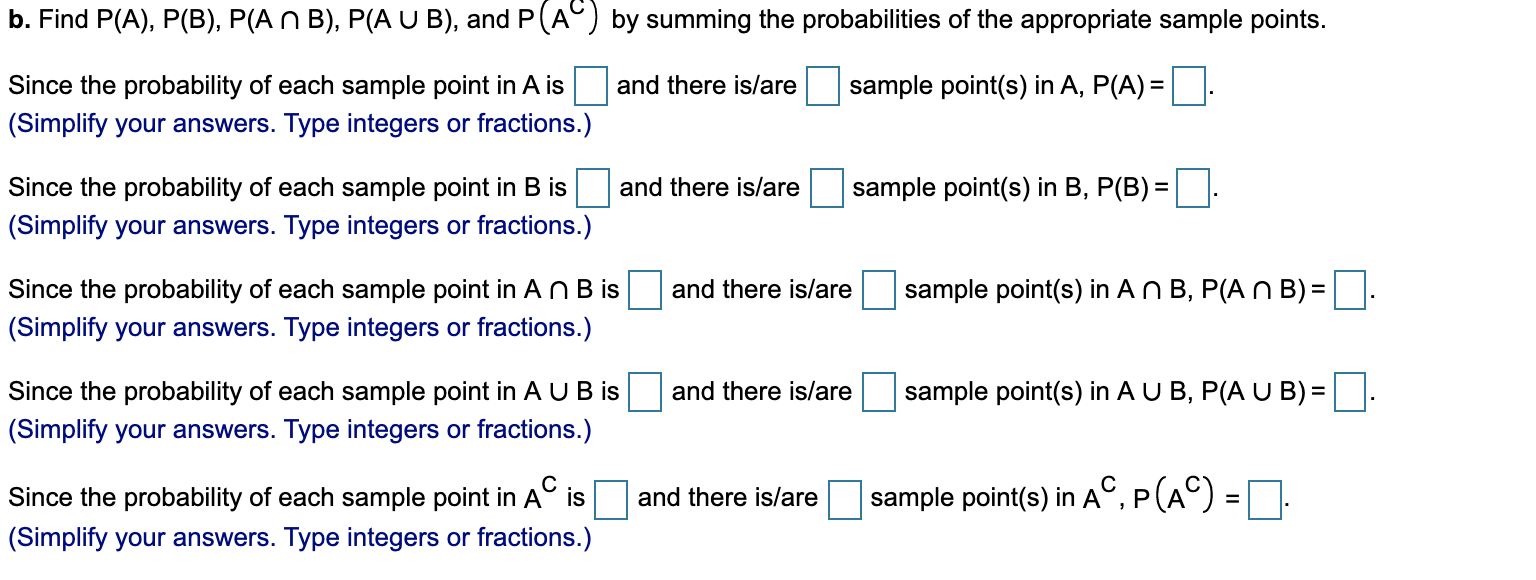The height and width of the screenshot is (580, 1536).
Task: Click the count box for sample points in A ∪ B
Action: [877, 394]
